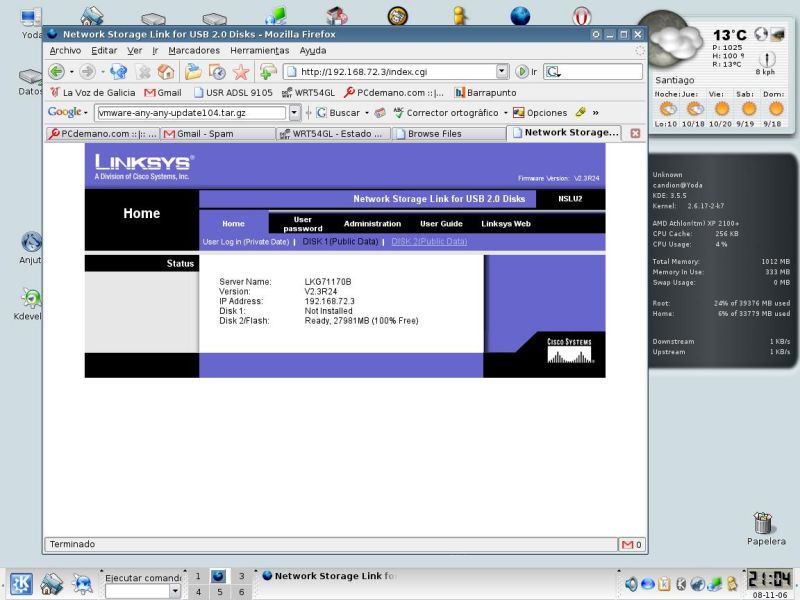
Task: Open the Ayuda menu
Action: (313, 51)
